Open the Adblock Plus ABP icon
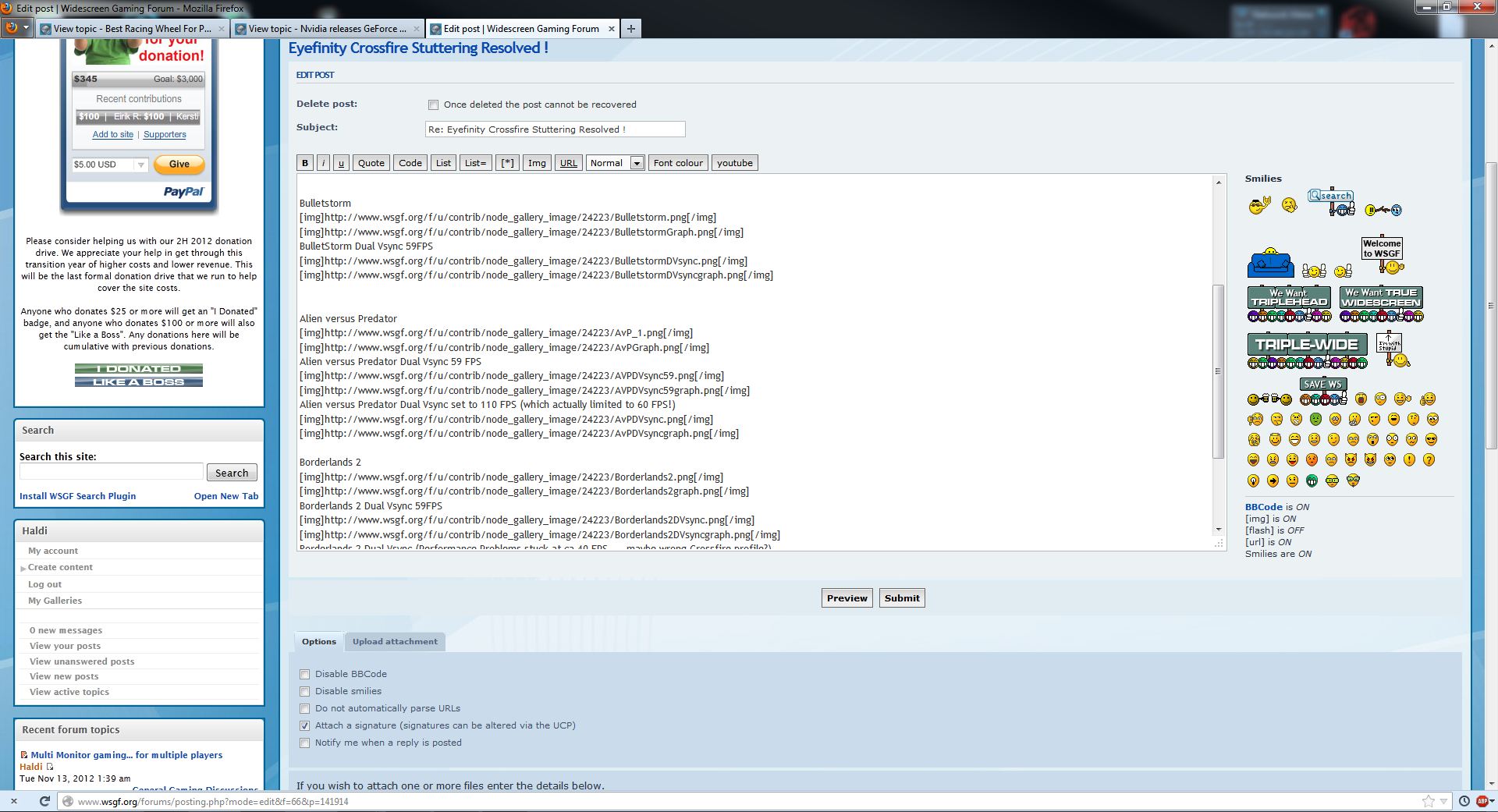This screenshot has height=812, width=1498. [x=1482, y=801]
